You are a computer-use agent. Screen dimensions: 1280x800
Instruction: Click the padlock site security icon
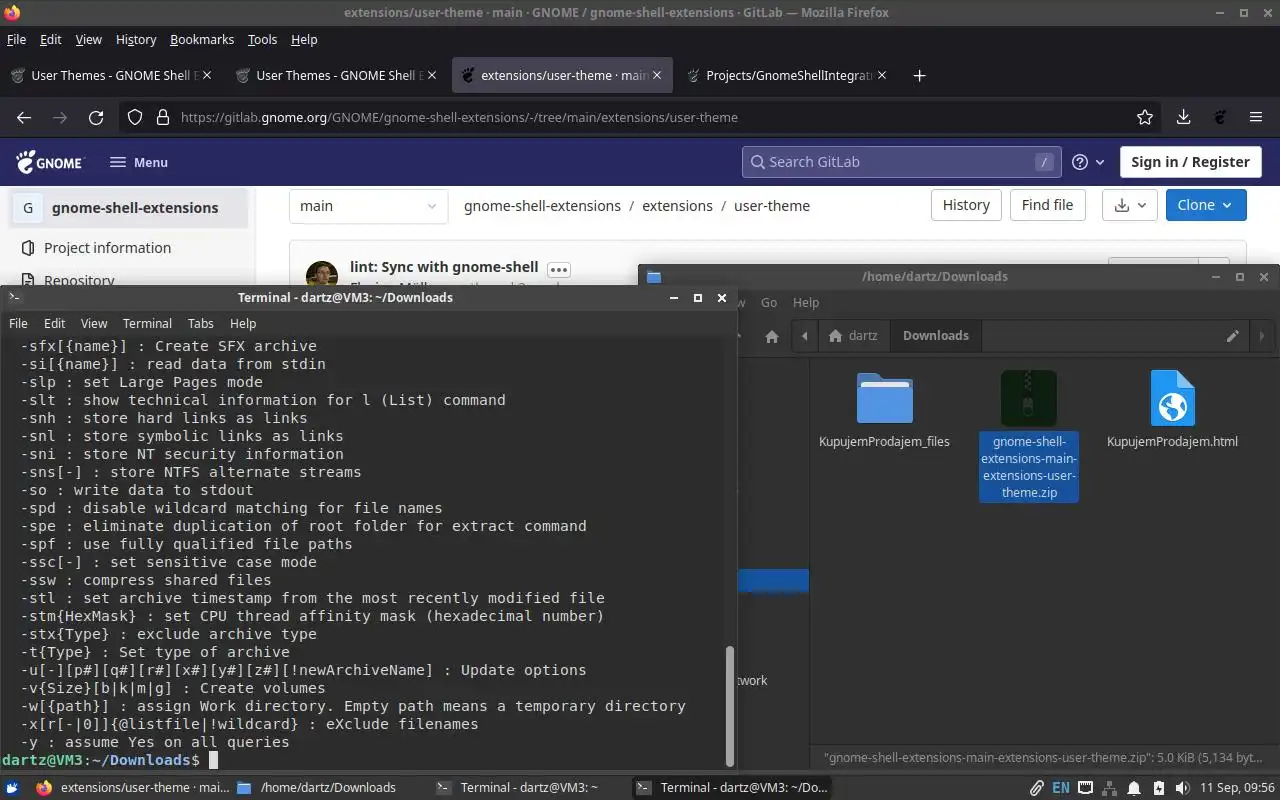[163, 117]
